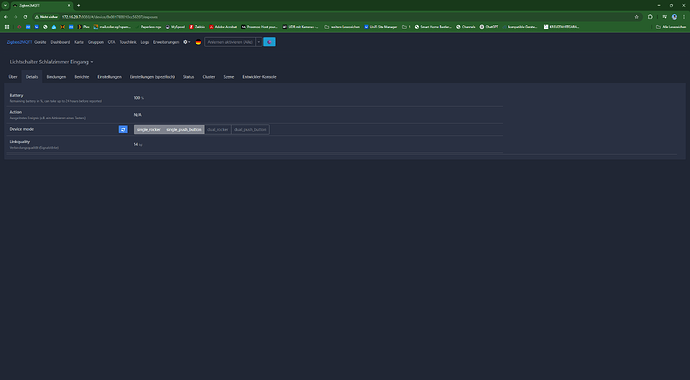Viewport: 690px width, 380px height.
Task: Open the Touchlink page
Action: tap(128, 42)
